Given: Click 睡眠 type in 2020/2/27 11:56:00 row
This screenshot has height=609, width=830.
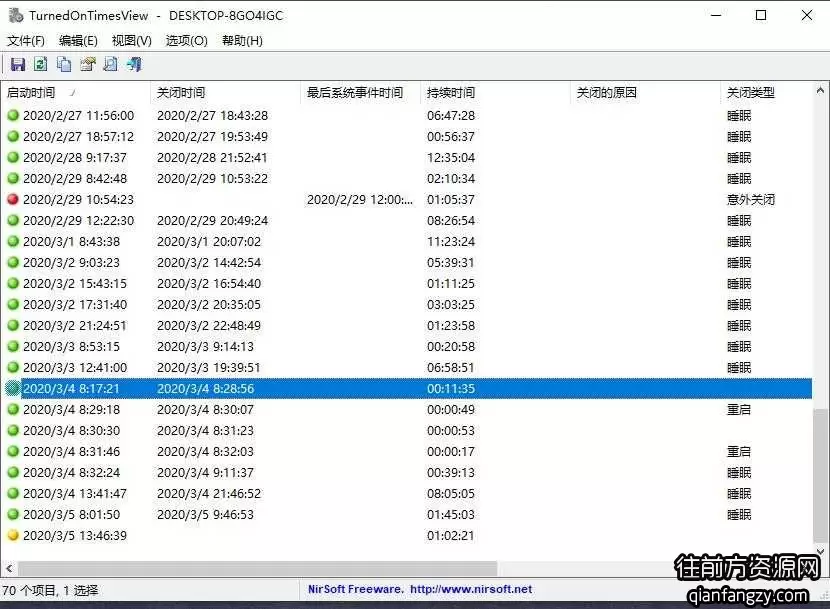Looking at the screenshot, I should [x=739, y=115].
